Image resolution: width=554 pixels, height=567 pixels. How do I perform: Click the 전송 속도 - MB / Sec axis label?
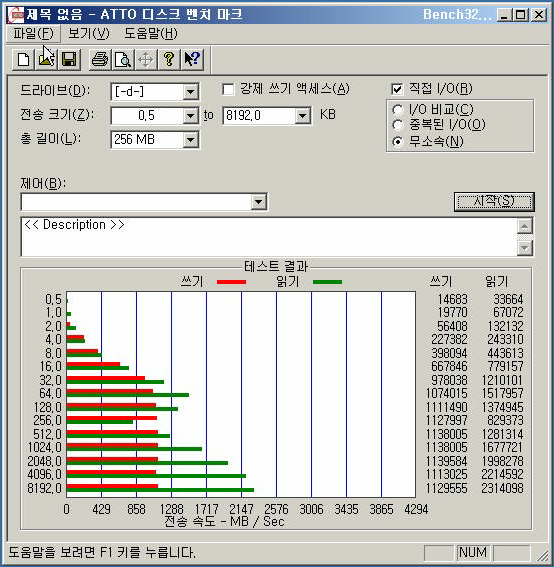point(225,521)
